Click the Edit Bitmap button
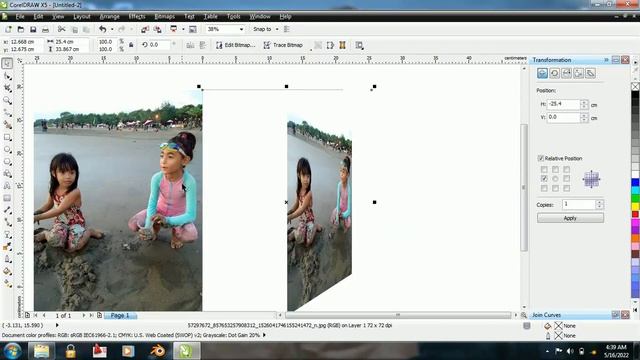The image size is (640, 360). tap(235, 45)
